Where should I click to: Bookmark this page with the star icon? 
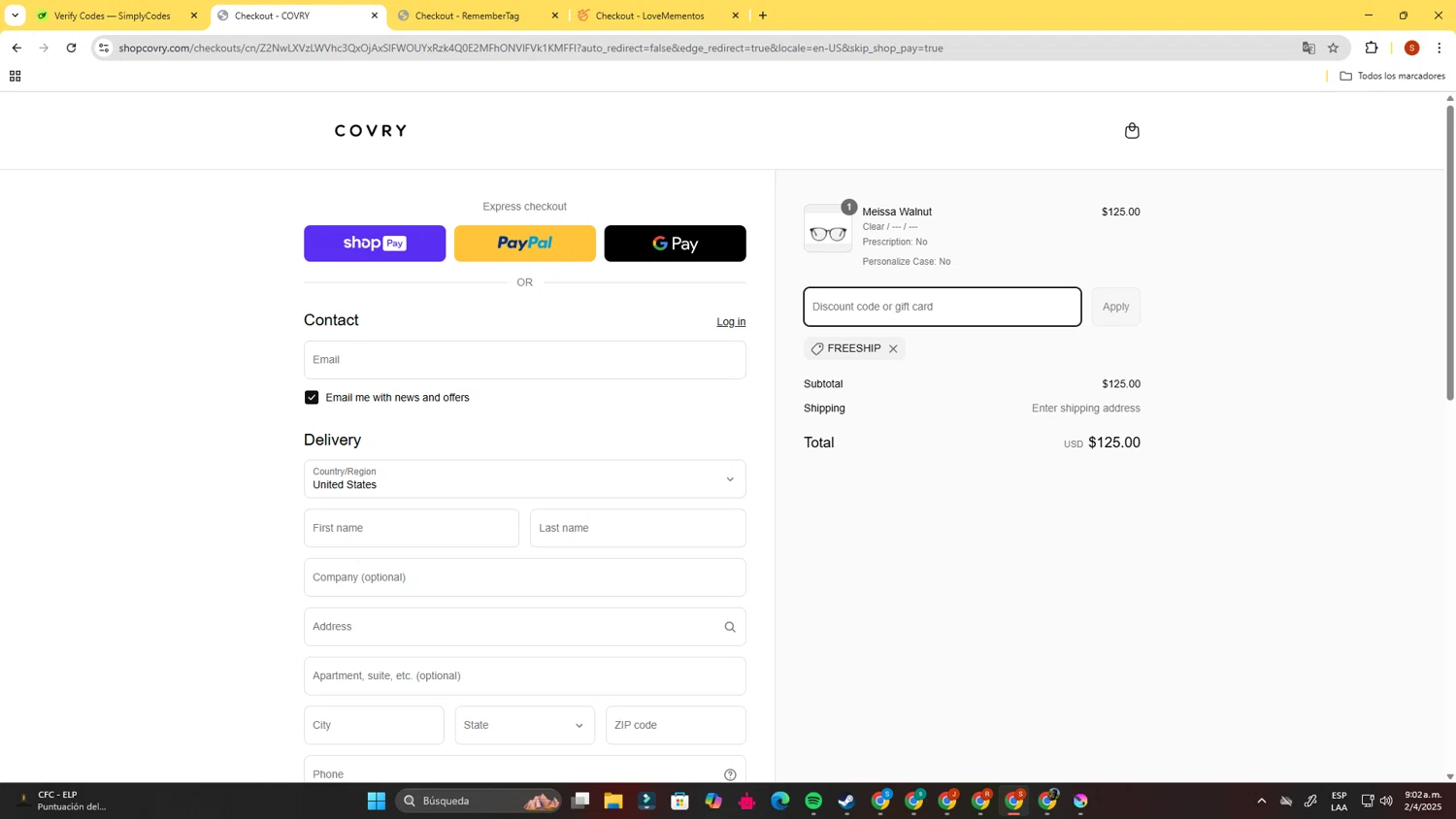(1333, 48)
